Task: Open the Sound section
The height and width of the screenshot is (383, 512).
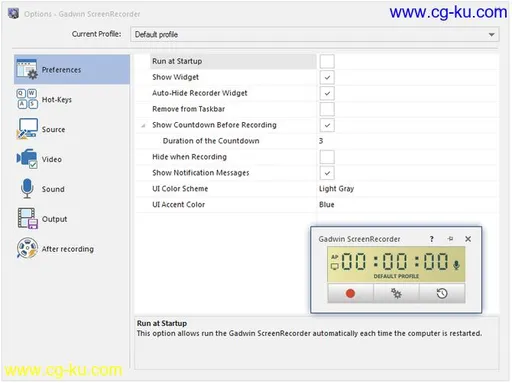Action: click(53, 189)
